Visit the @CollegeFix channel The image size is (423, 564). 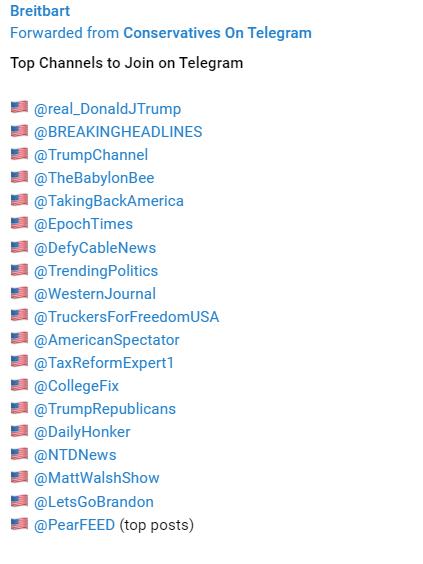tap(76, 386)
